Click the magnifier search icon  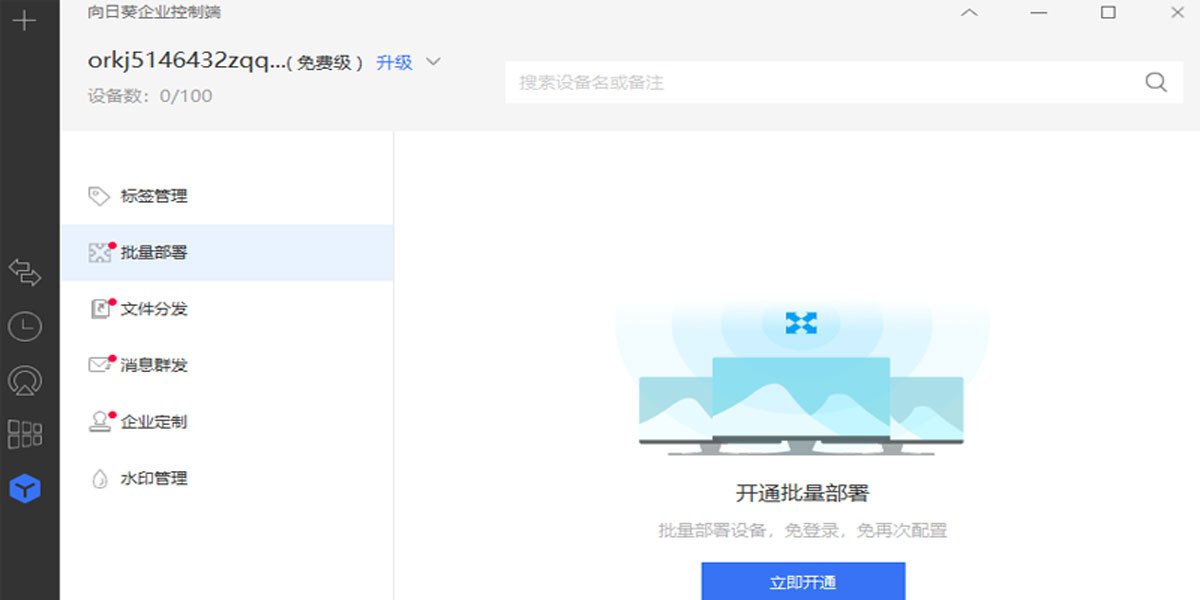(x=1156, y=83)
